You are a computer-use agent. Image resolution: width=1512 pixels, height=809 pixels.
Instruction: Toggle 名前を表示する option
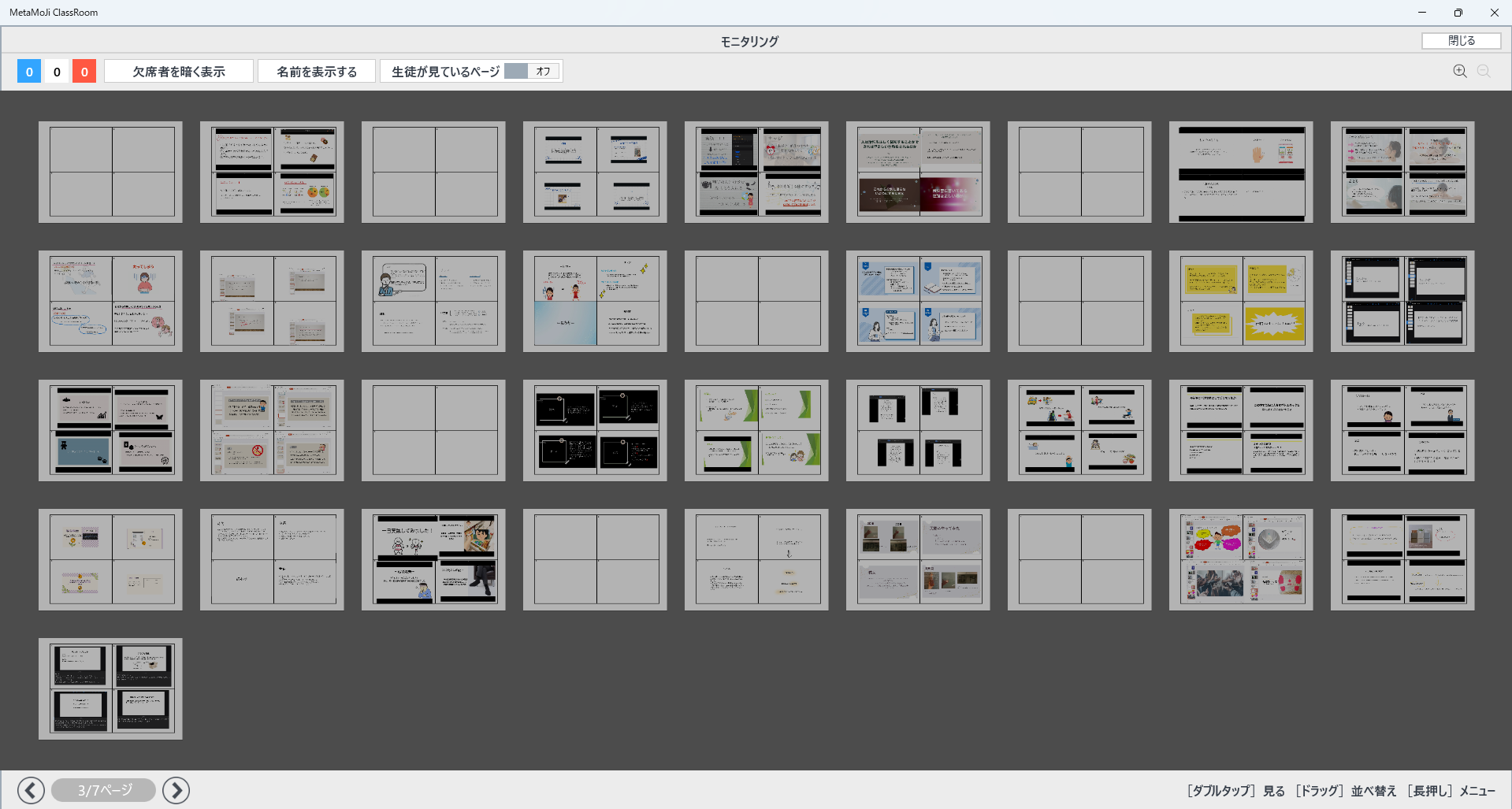click(317, 72)
